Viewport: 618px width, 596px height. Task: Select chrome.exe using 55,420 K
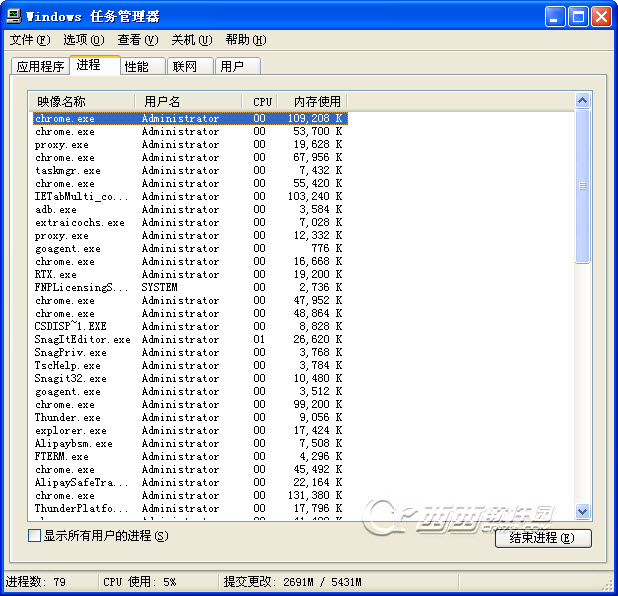coord(190,183)
